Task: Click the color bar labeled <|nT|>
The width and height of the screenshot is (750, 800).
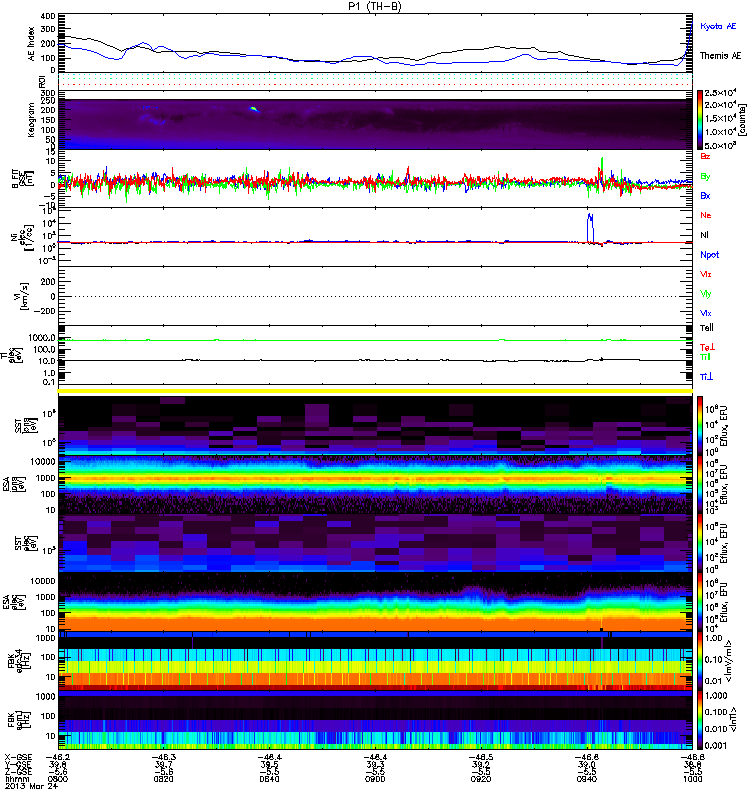Action: [700, 720]
